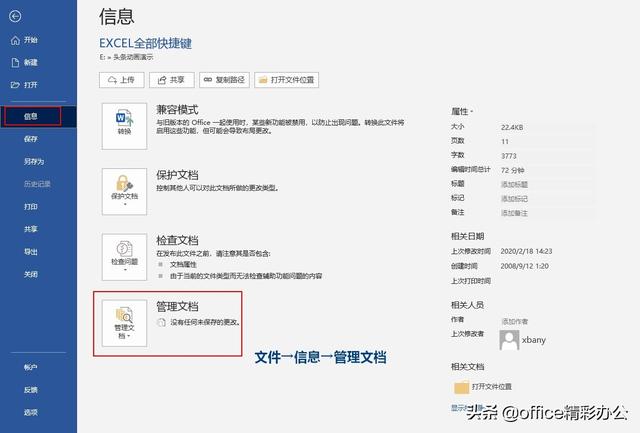Click the 72 分钟 editing time value
Screen dimensions: 640x433
[512, 170]
